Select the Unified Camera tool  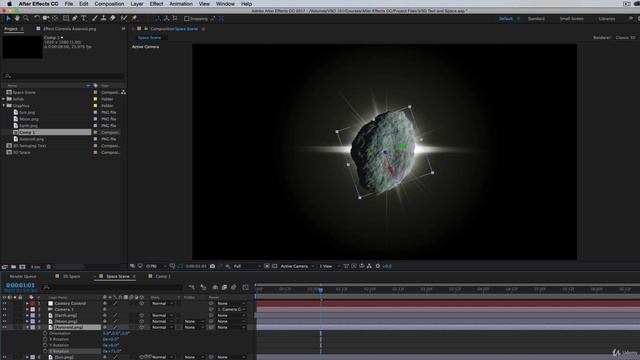(x=46, y=18)
